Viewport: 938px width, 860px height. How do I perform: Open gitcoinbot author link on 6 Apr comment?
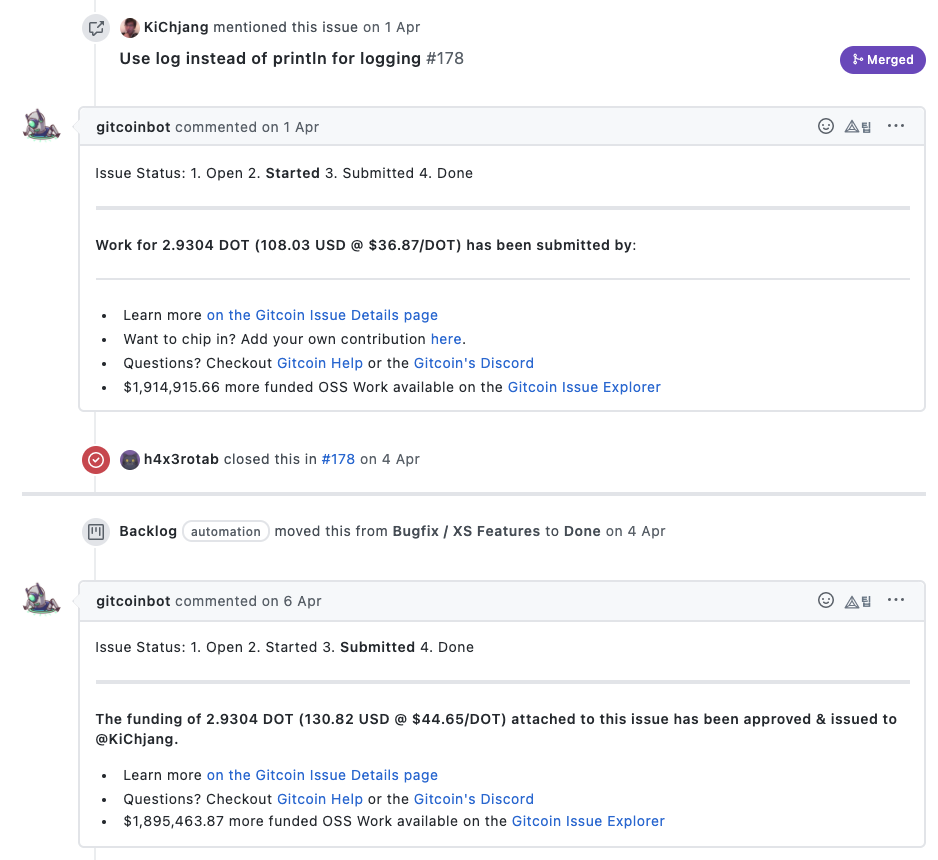coord(133,601)
